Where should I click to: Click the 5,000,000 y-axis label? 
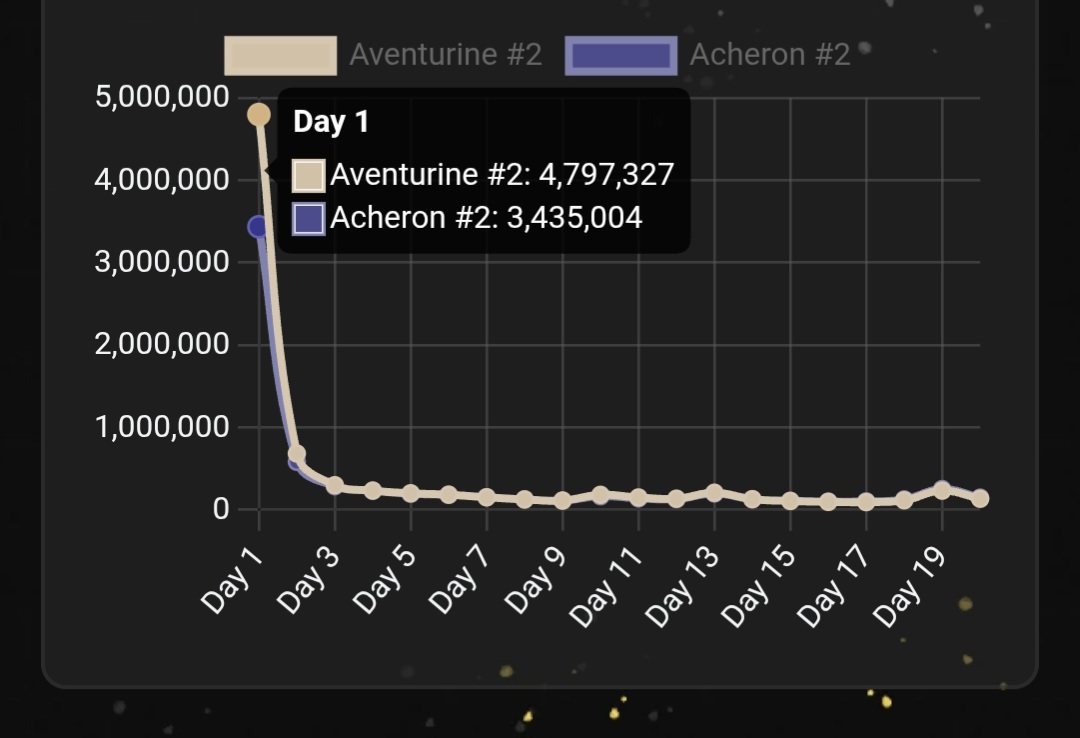coord(163,97)
